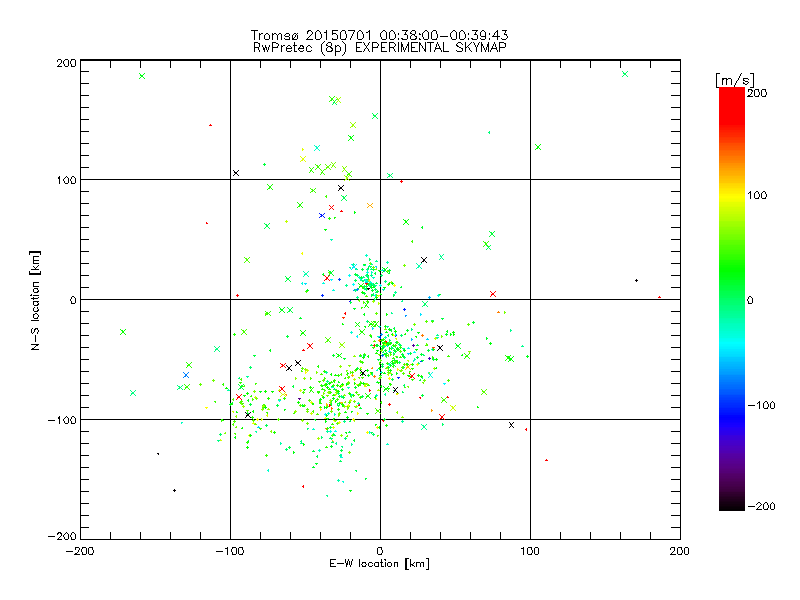Click the 'N-S location [km]' axis label

click(35, 300)
